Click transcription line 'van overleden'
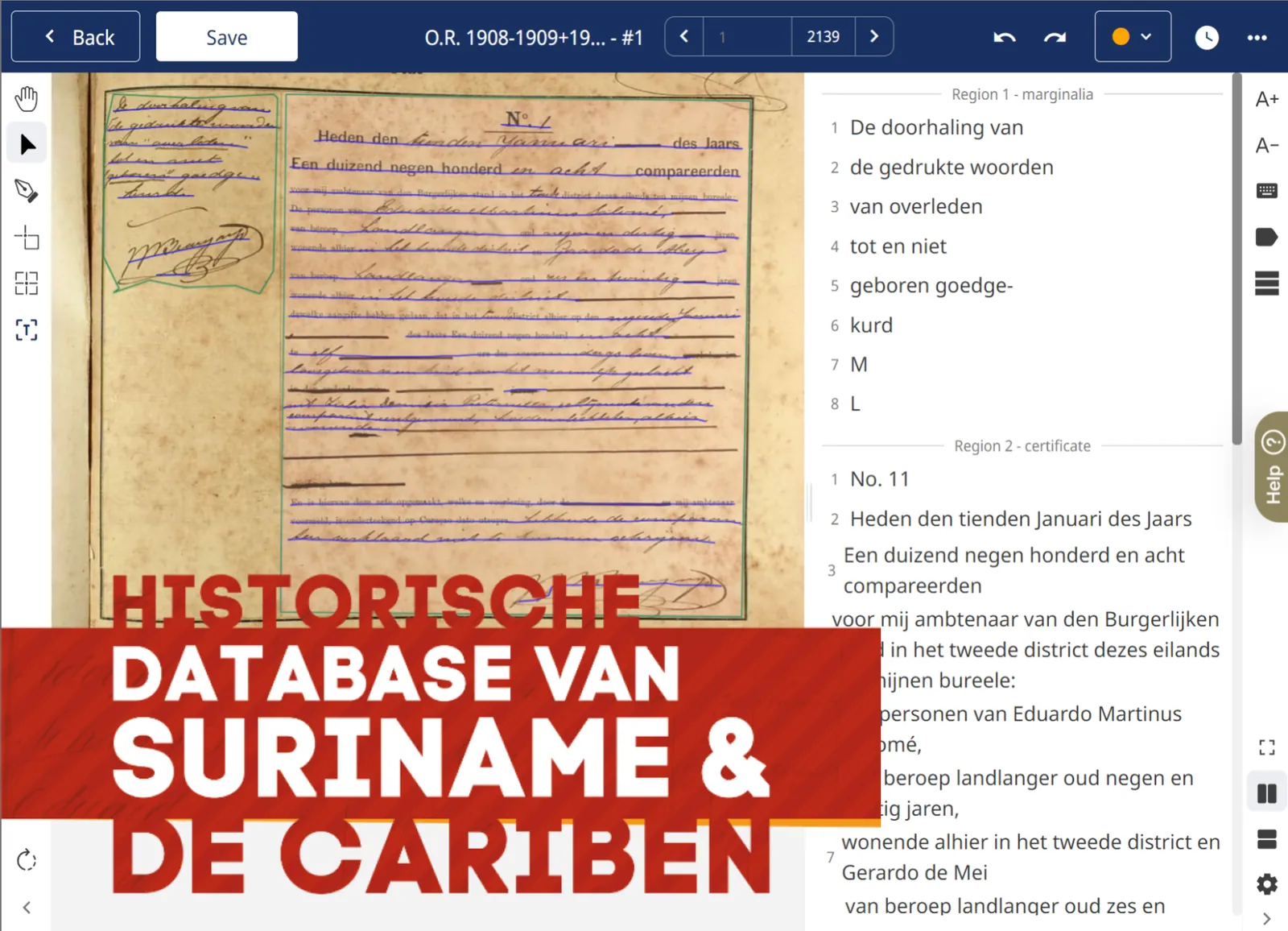The image size is (1288, 931). coord(916,206)
